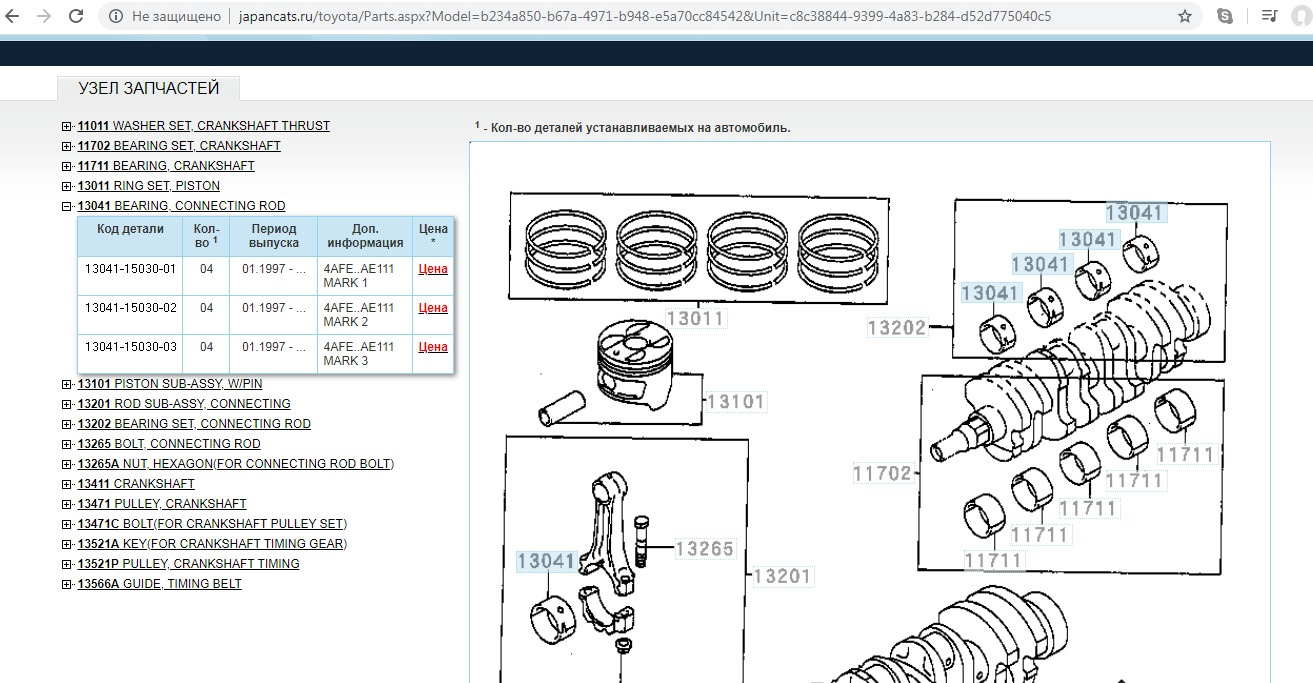Viewport: 1313px width, 683px height.
Task: Reload page with refresh icon
Action: (76, 16)
